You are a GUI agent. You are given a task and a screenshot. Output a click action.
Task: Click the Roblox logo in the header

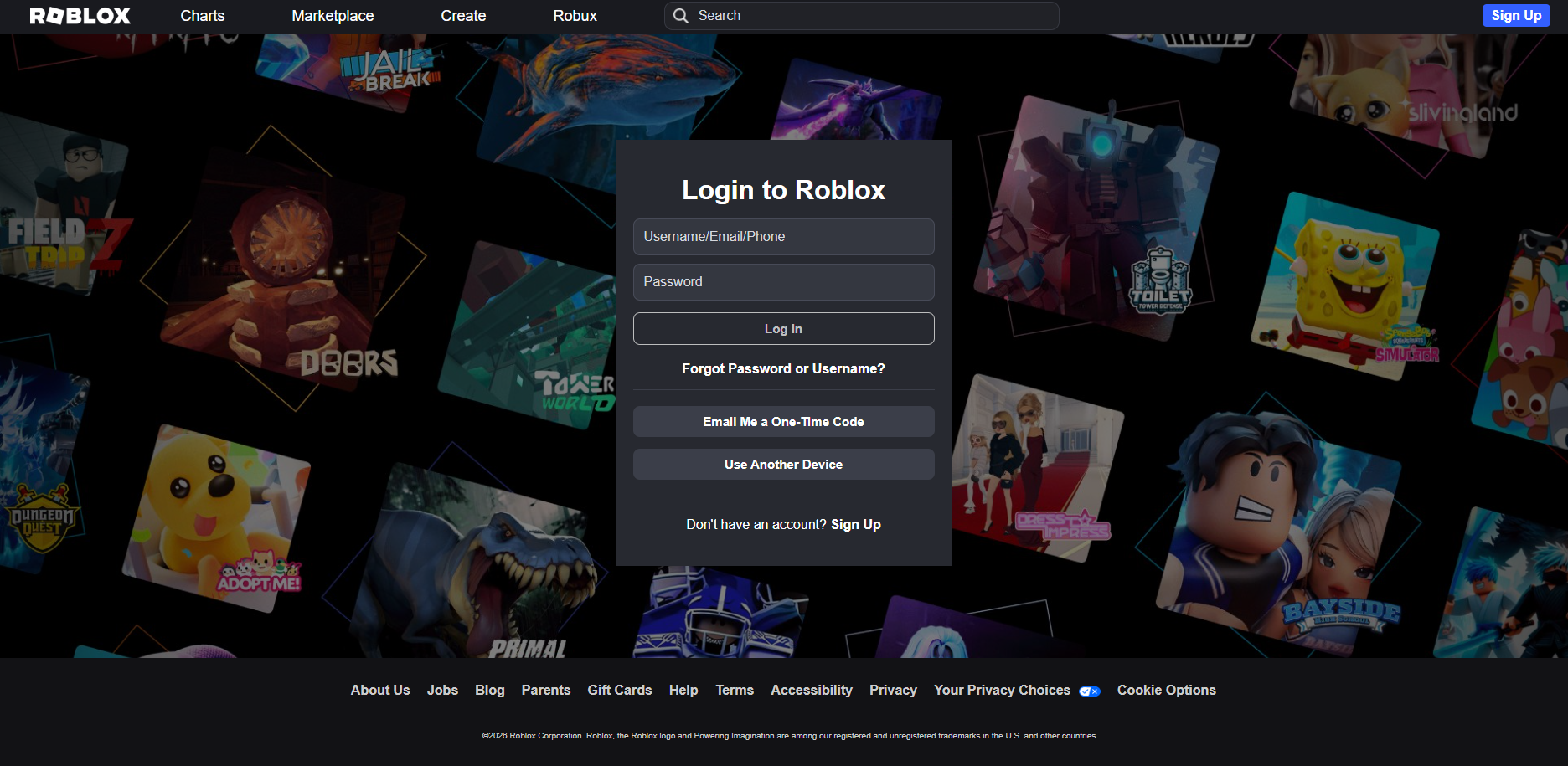tap(80, 16)
